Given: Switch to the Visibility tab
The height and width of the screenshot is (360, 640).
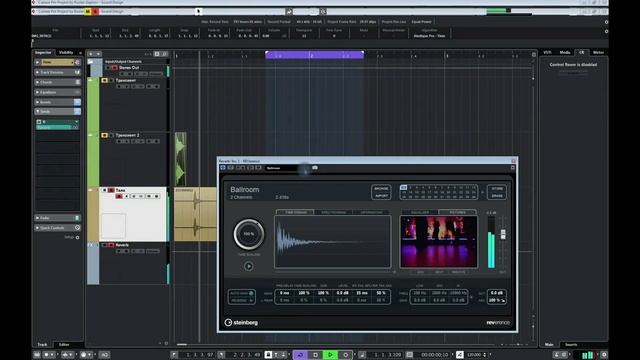Looking at the screenshot, I should coord(66,53).
